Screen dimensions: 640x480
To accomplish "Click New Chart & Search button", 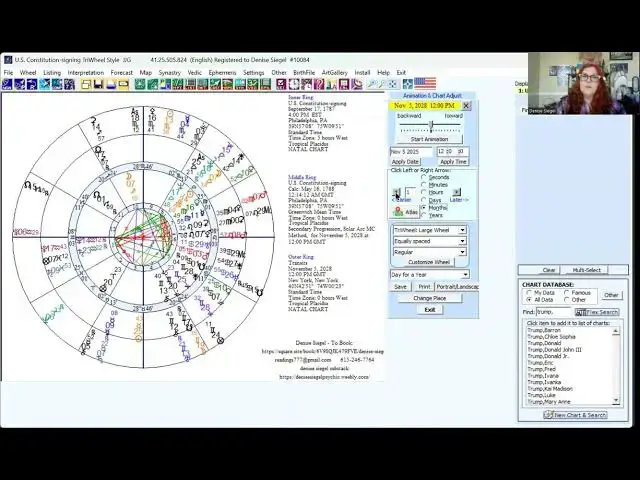I will pos(575,415).
